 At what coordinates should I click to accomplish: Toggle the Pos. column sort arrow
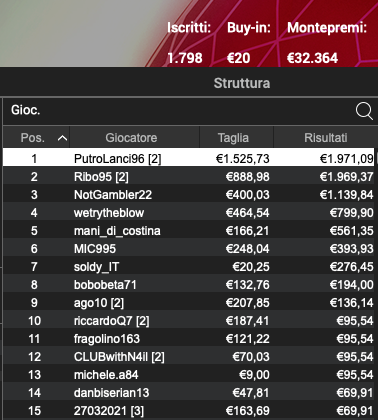(62, 138)
